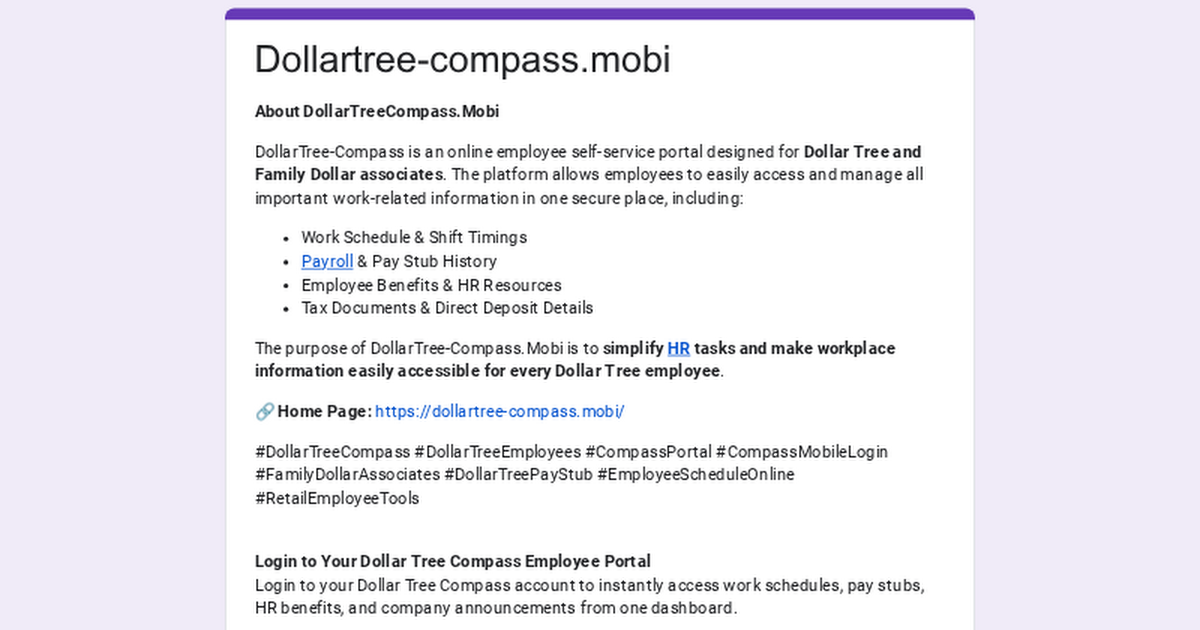Click the #FamilyDollarAssociates hashtag

coord(347,474)
